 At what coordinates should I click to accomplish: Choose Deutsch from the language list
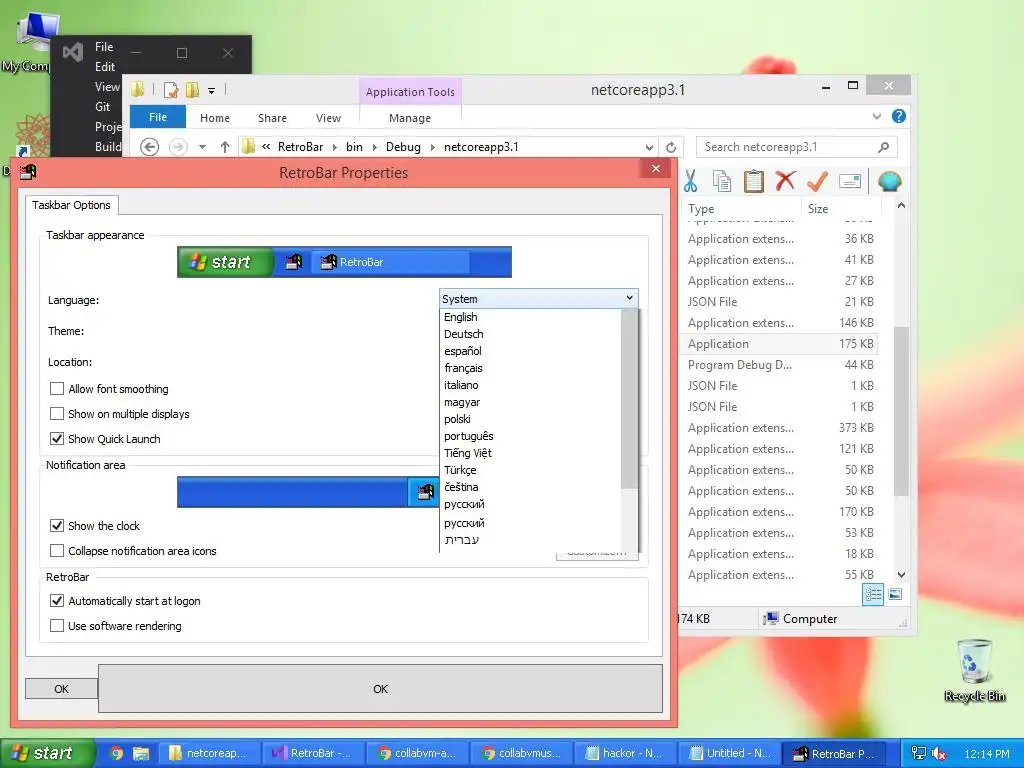(532, 334)
